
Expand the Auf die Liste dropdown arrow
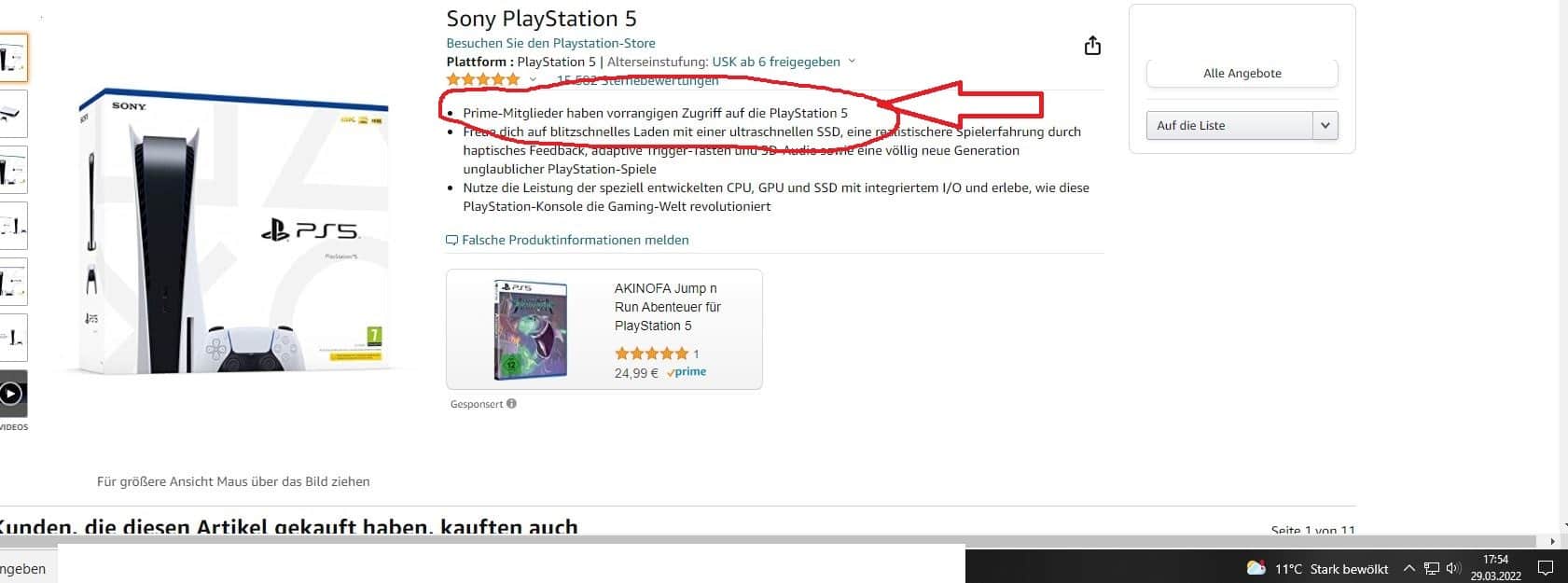click(1325, 125)
